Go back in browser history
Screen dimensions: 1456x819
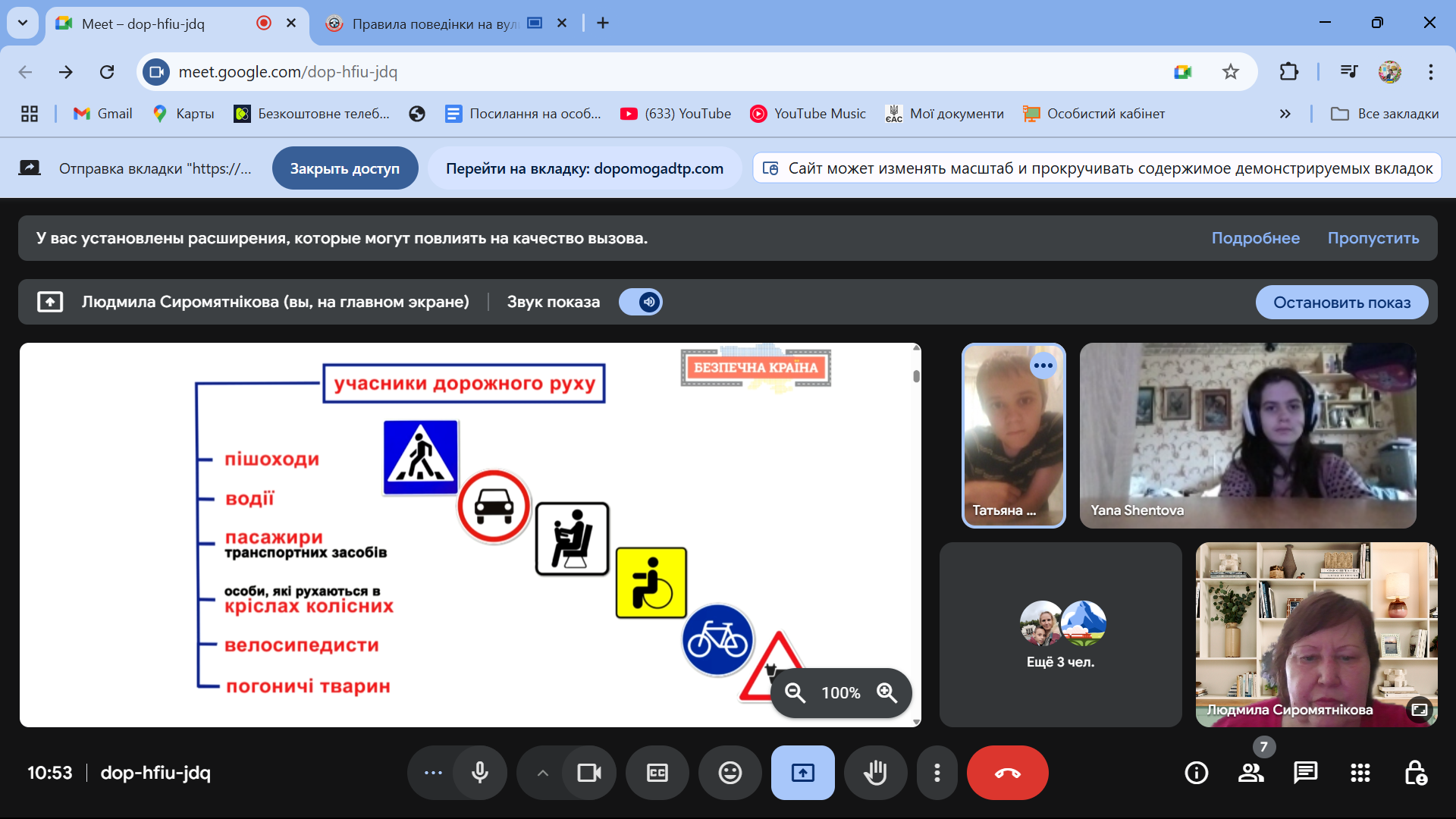click(25, 72)
